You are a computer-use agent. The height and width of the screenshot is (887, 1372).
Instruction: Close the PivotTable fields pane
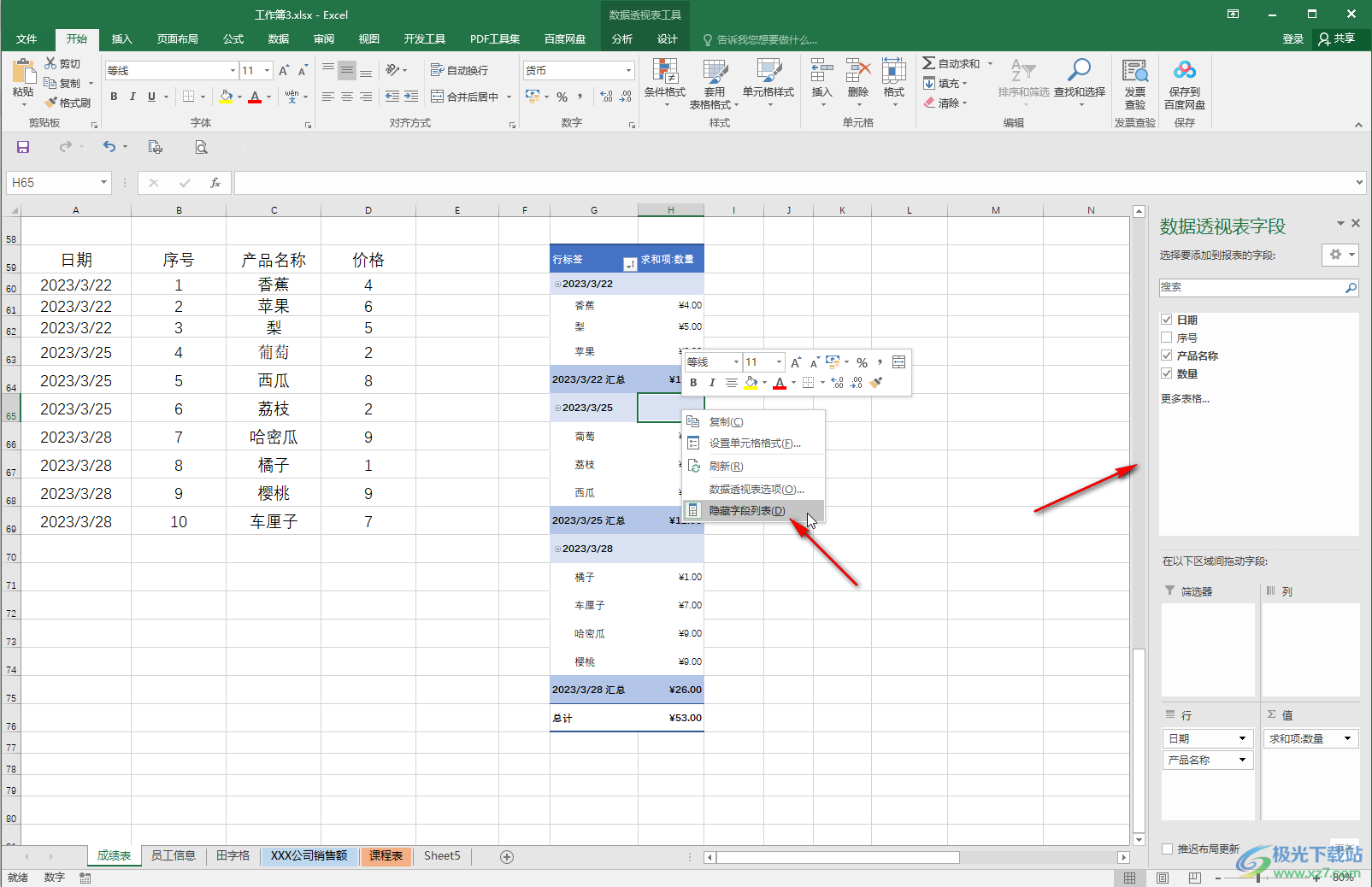[x=1355, y=223]
